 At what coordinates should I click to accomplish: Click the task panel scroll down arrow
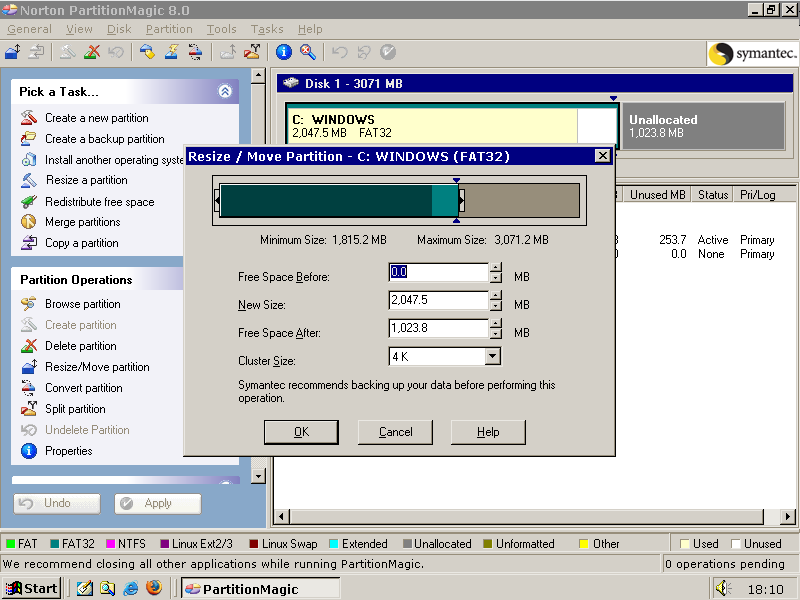click(x=259, y=477)
